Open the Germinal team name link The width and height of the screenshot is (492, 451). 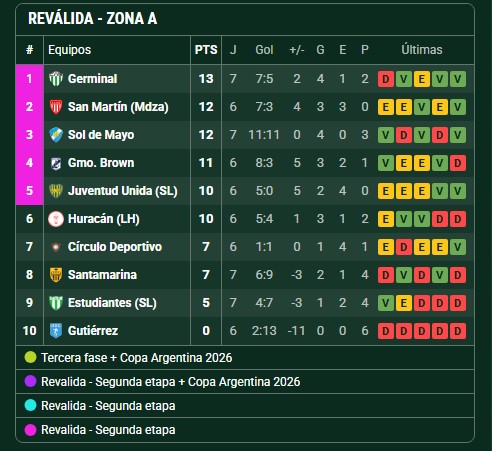[x=93, y=79]
